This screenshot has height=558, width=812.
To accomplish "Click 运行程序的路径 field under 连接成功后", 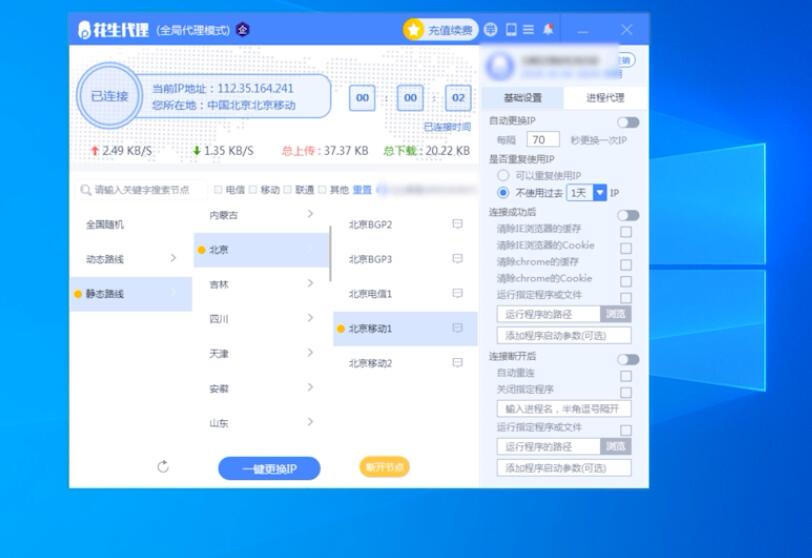I will (x=549, y=314).
